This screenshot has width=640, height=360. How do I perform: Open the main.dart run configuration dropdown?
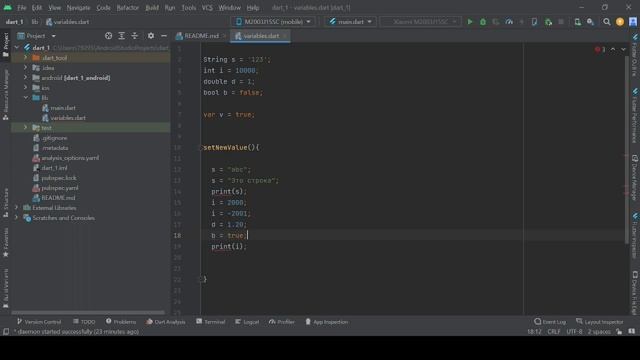coord(351,22)
